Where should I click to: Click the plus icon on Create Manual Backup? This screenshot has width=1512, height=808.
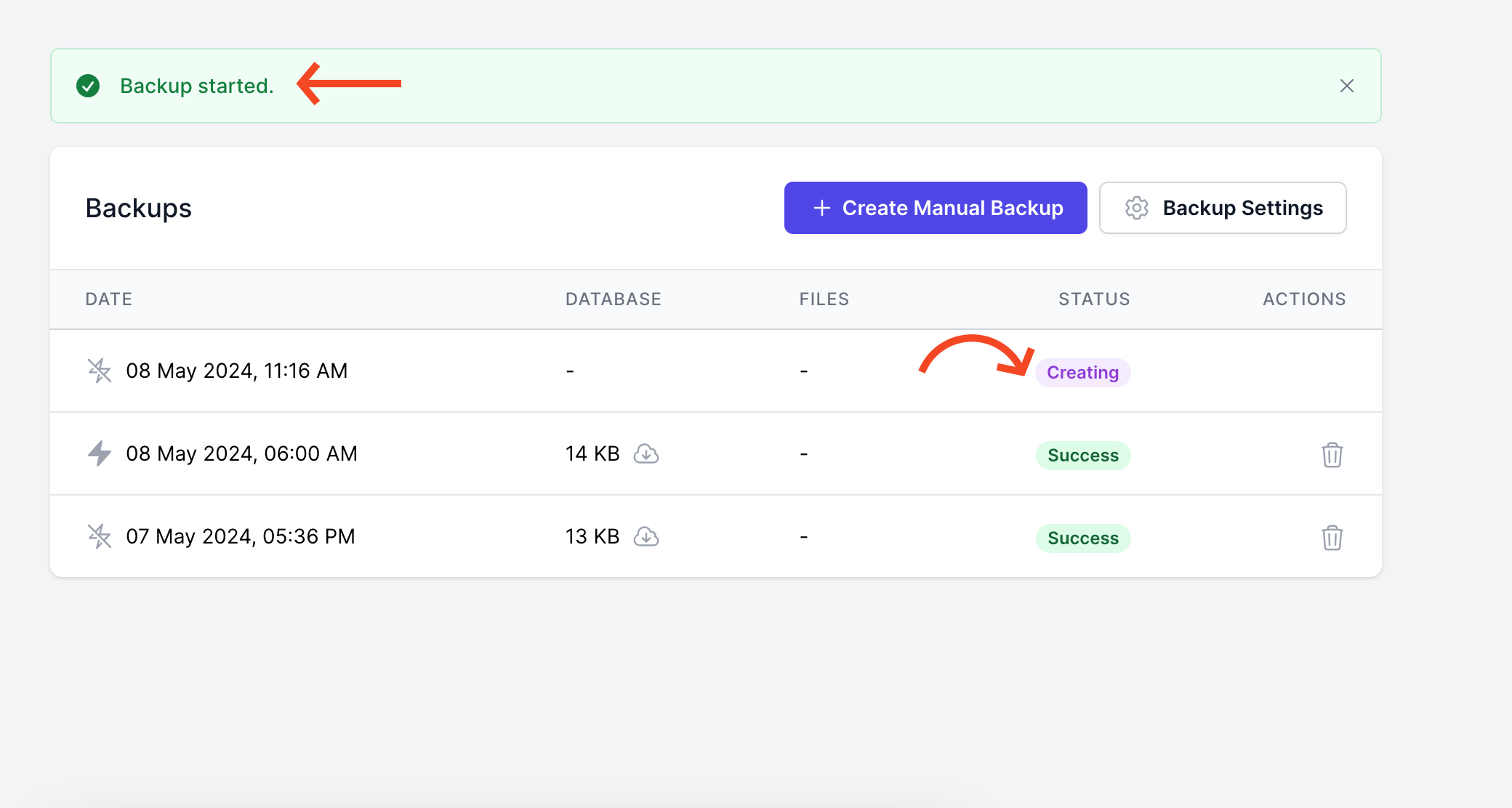pos(821,208)
